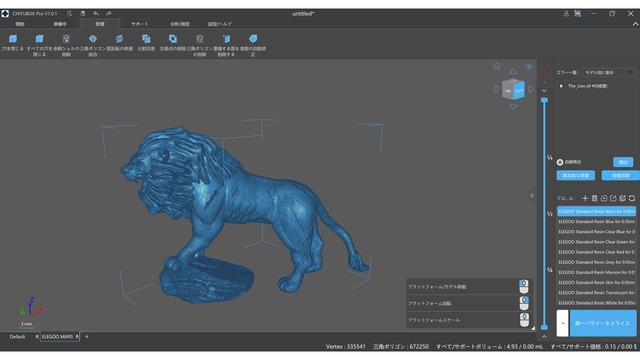The width and height of the screenshot is (640, 360).
Task: Select ELEGOO Standard Resin Skin profile
Action: [x=596, y=282]
